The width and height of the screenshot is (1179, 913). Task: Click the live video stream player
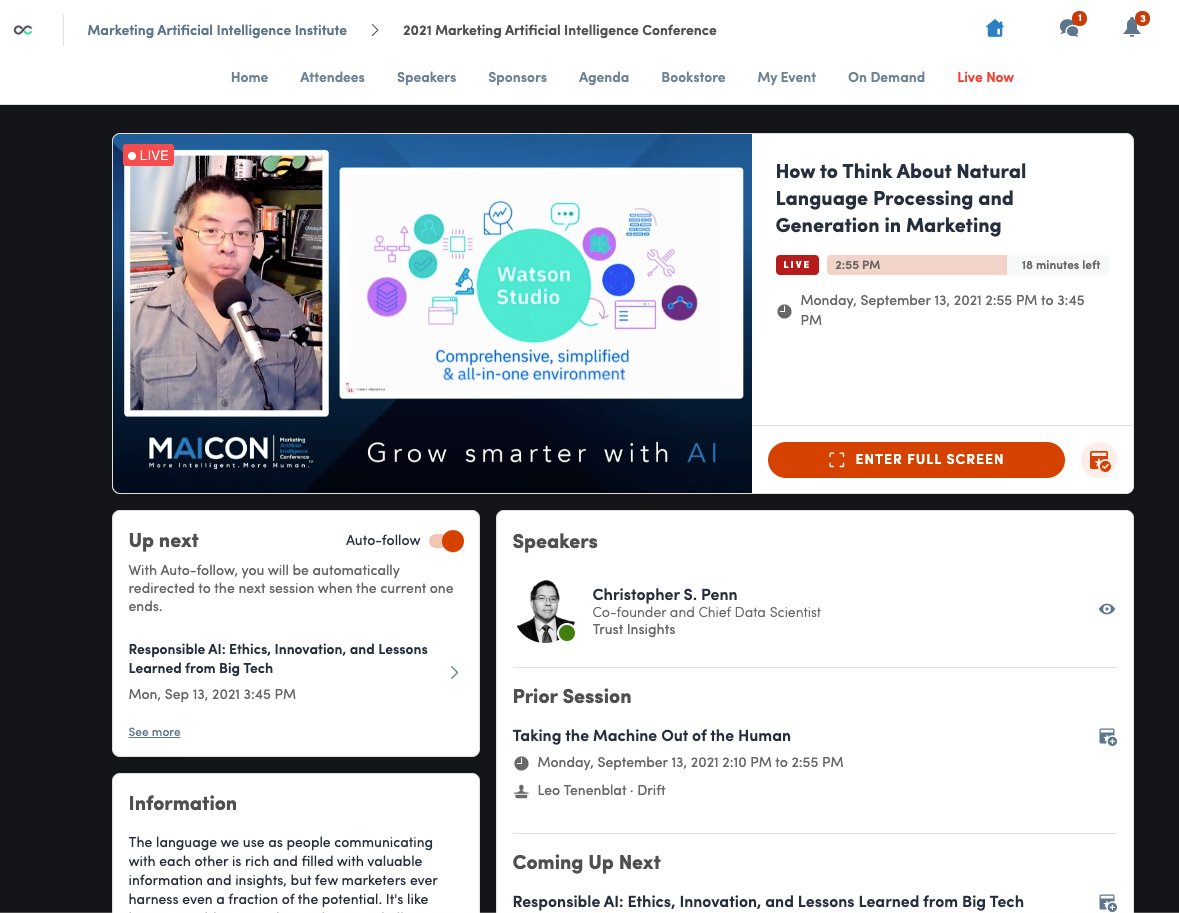432,314
